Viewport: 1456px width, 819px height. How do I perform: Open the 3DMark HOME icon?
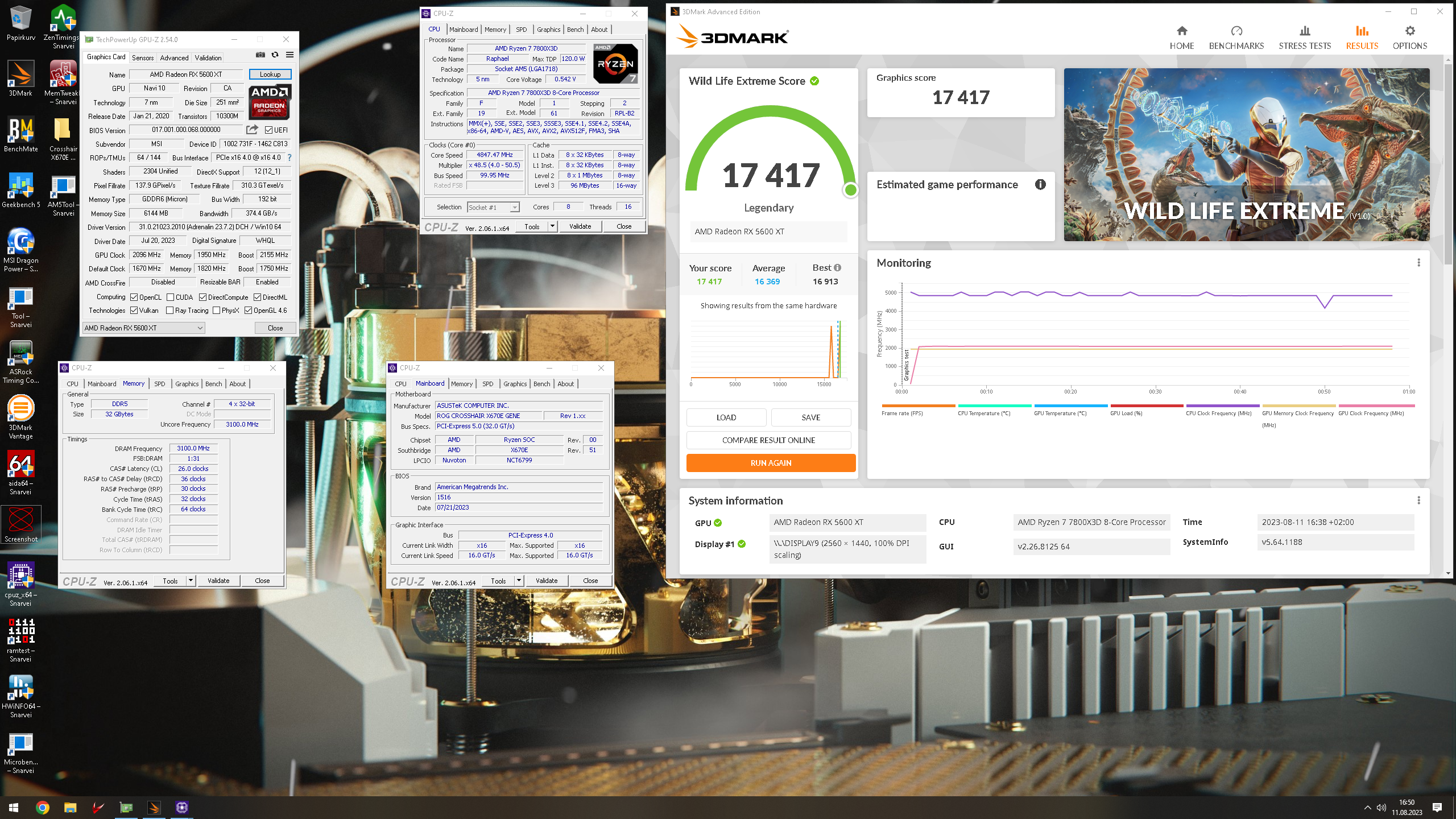tap(1181, 31)
